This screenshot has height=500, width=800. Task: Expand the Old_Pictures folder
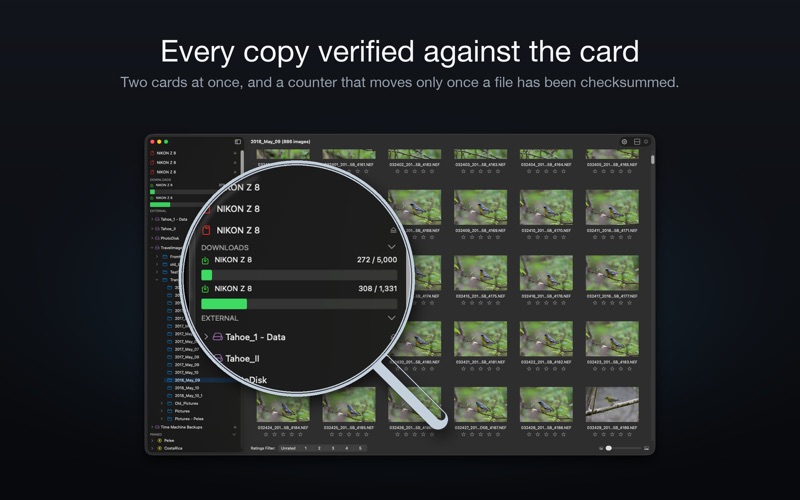pos(162,403)
